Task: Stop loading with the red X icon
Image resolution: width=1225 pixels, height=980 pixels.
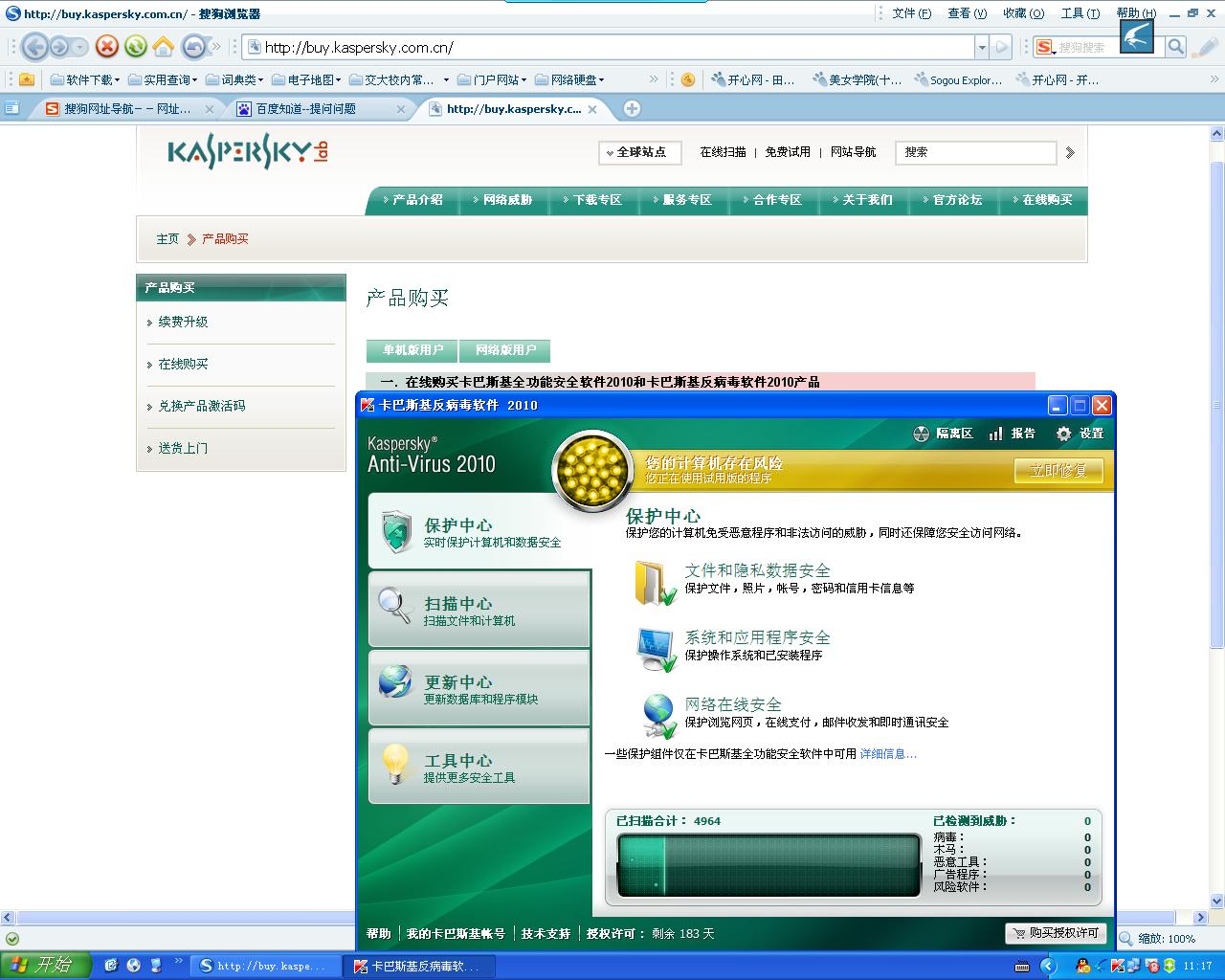Action: point(107,46)
